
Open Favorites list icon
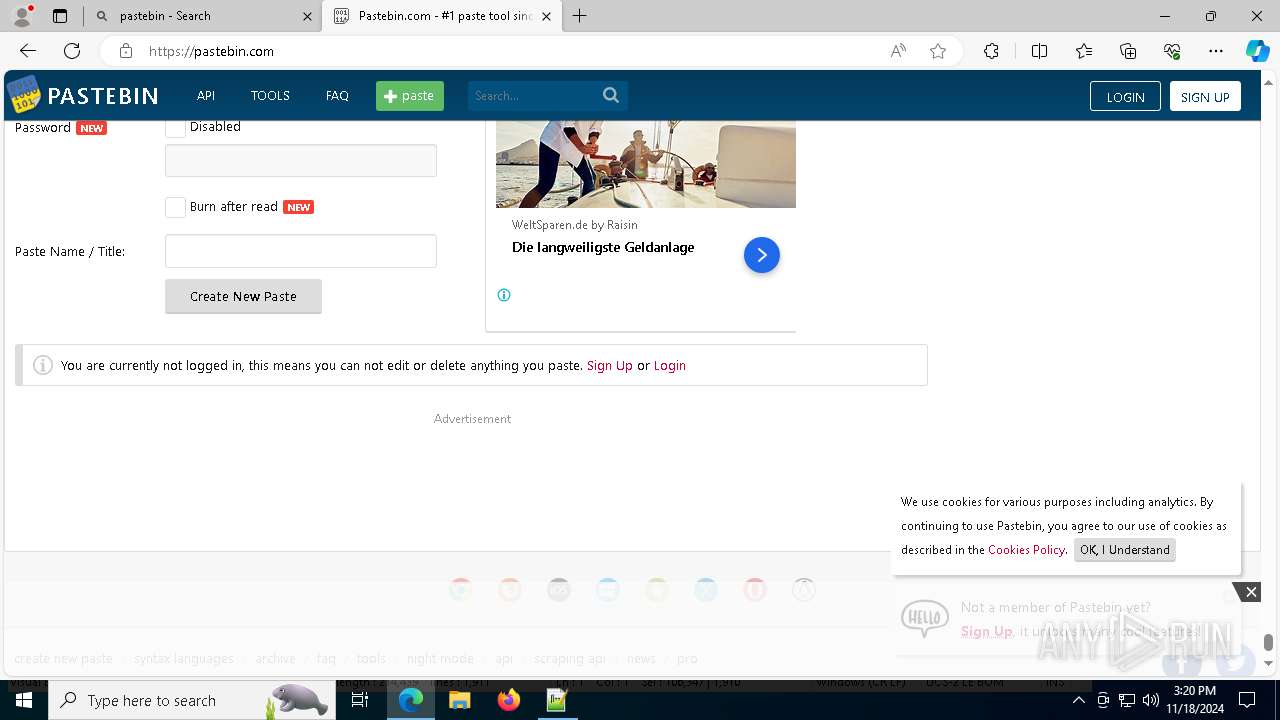point(1084,51)
